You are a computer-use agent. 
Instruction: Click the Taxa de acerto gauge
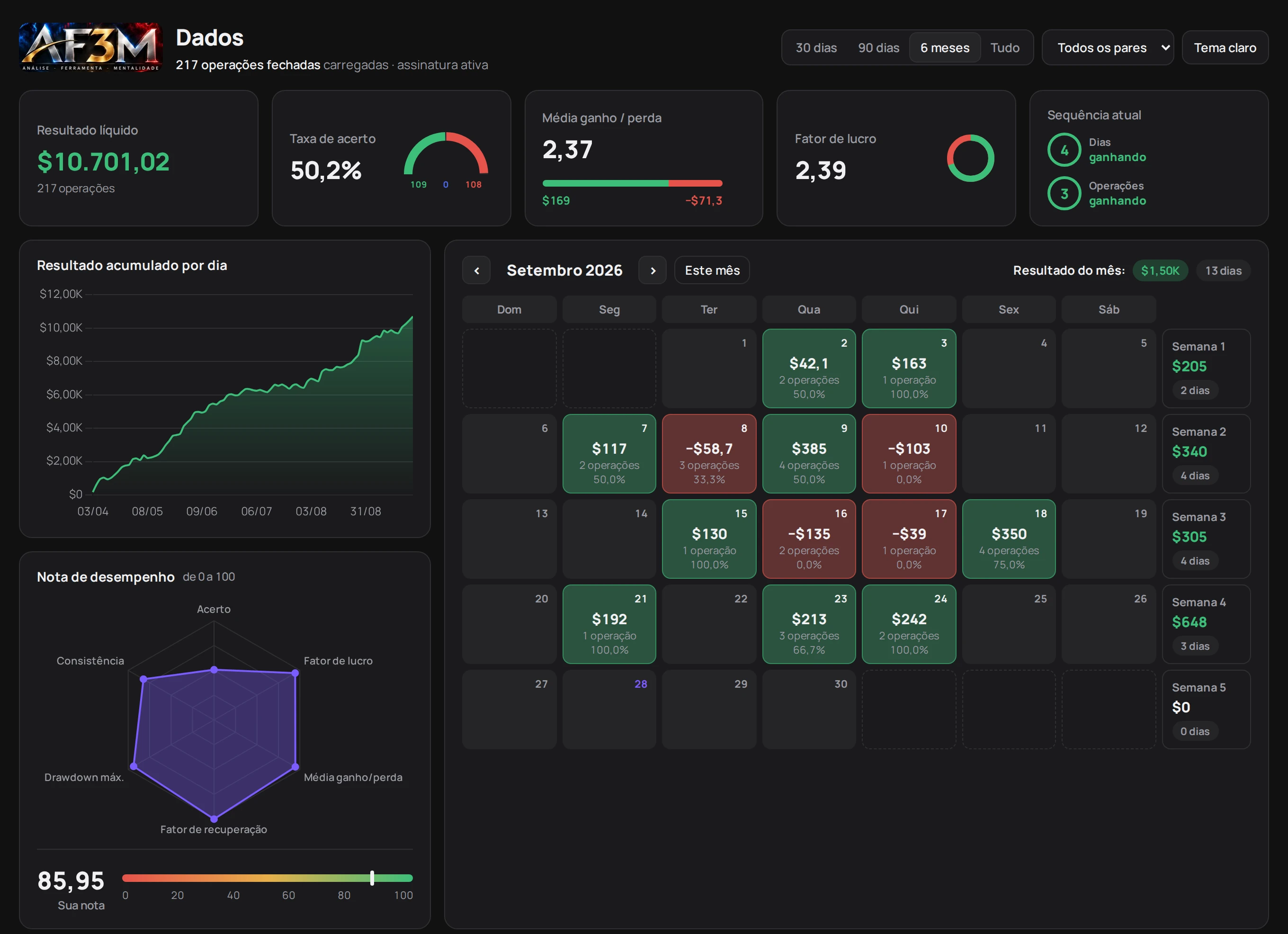point(446,154)
